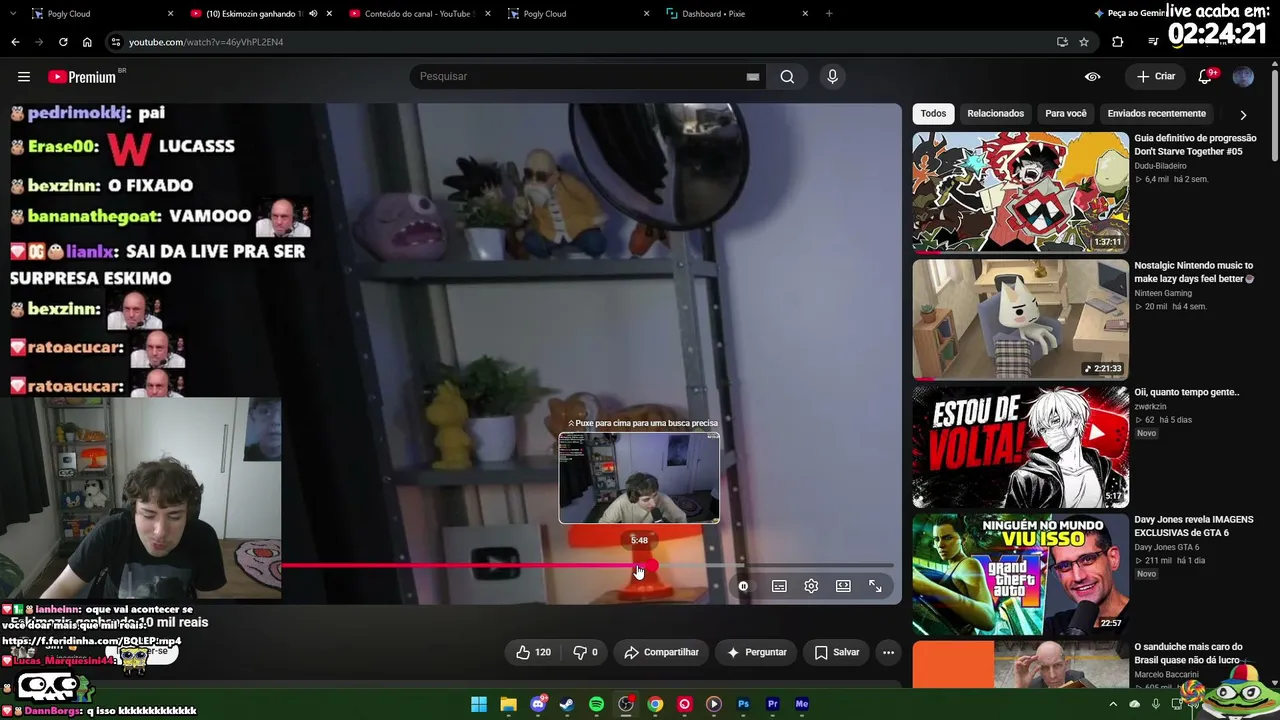This screenshot has width=1280, height=720.
Task: View site information in address bar
Action: click(x=116, y=42)
